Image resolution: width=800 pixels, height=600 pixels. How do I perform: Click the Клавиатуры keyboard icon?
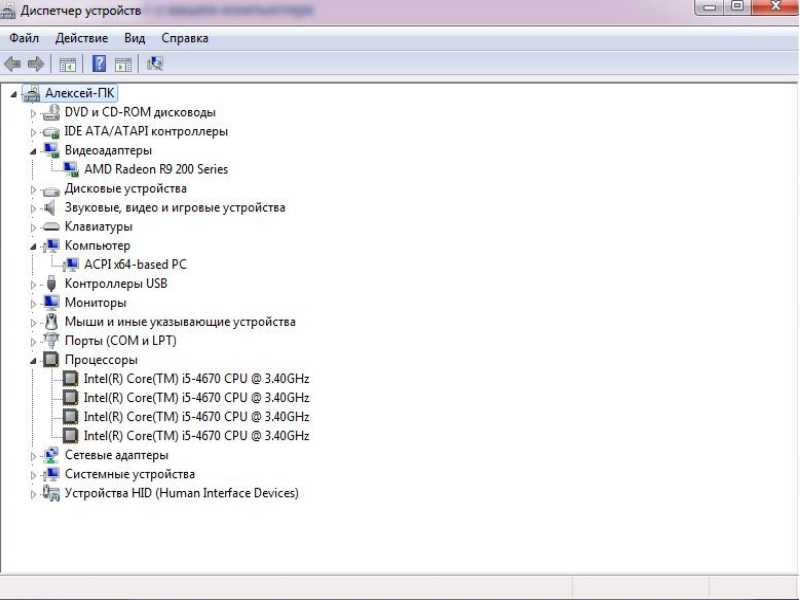coord(51,227)
